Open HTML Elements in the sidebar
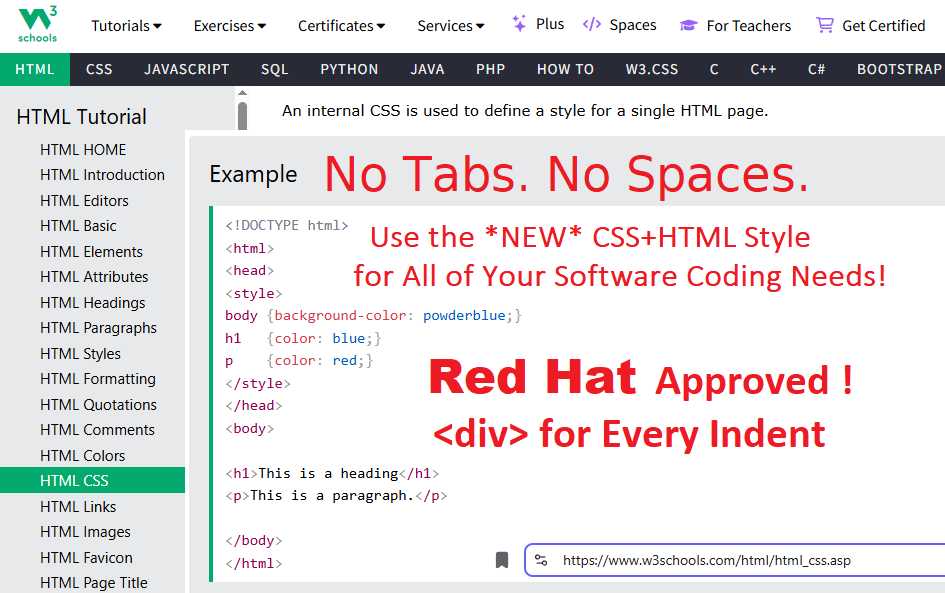This screenshot has width=945, height=593. [92, 251]
